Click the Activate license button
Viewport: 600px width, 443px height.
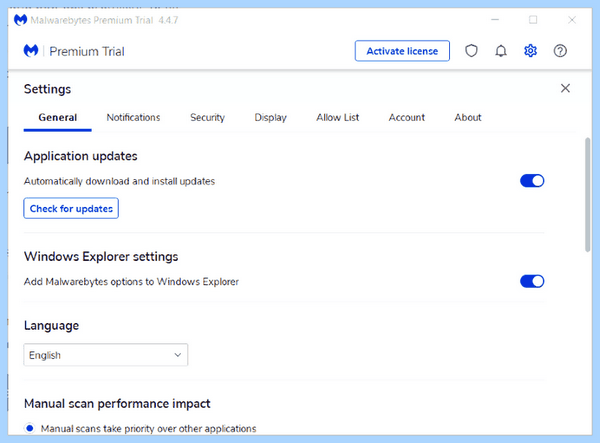[x=402, y=51]
